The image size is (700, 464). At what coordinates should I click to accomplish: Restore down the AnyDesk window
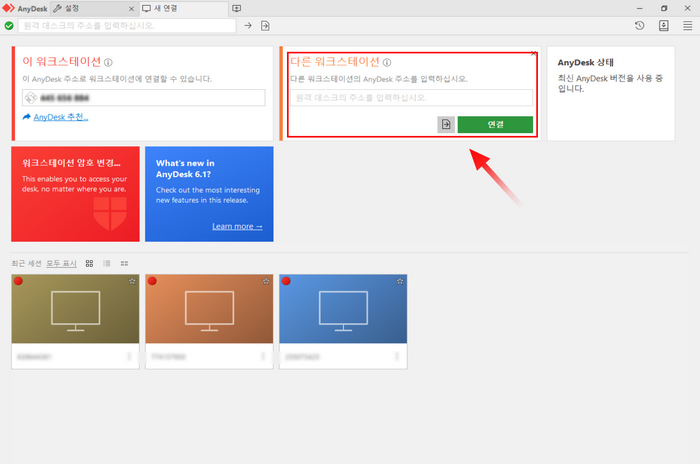tap(664, 8)
